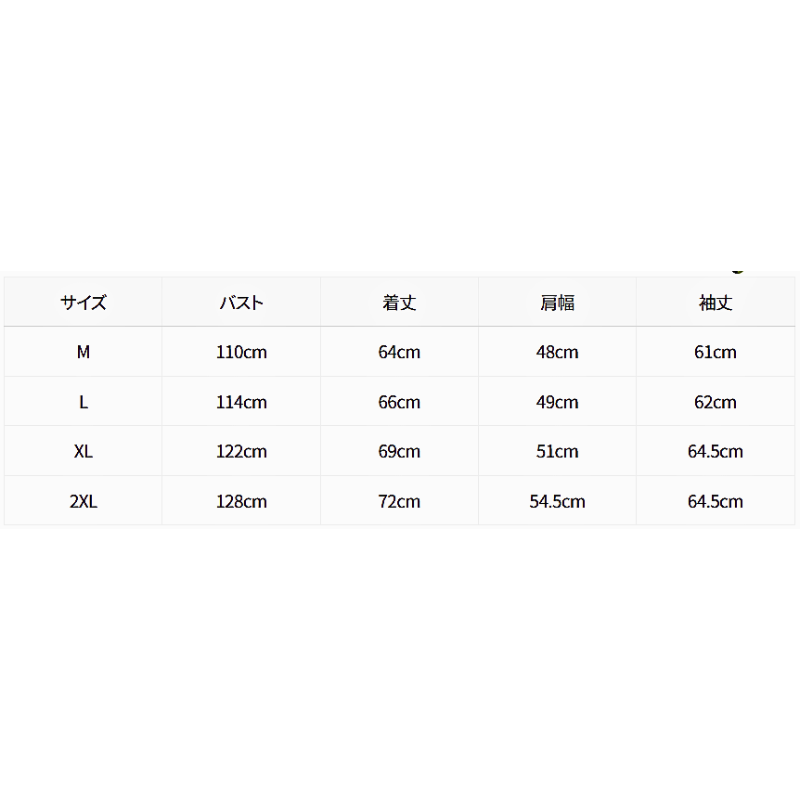Select the M size row label
800x800 pixels.
coord(83,352)
